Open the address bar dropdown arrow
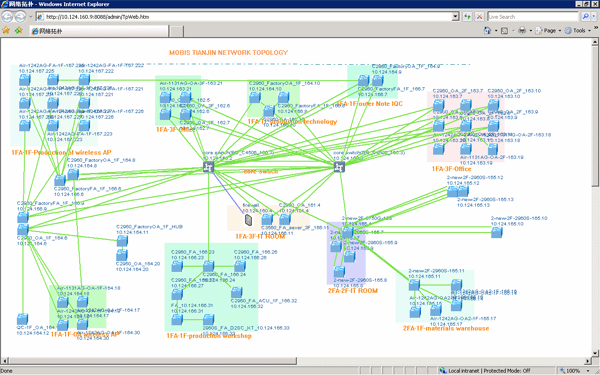 pos(455,16)
